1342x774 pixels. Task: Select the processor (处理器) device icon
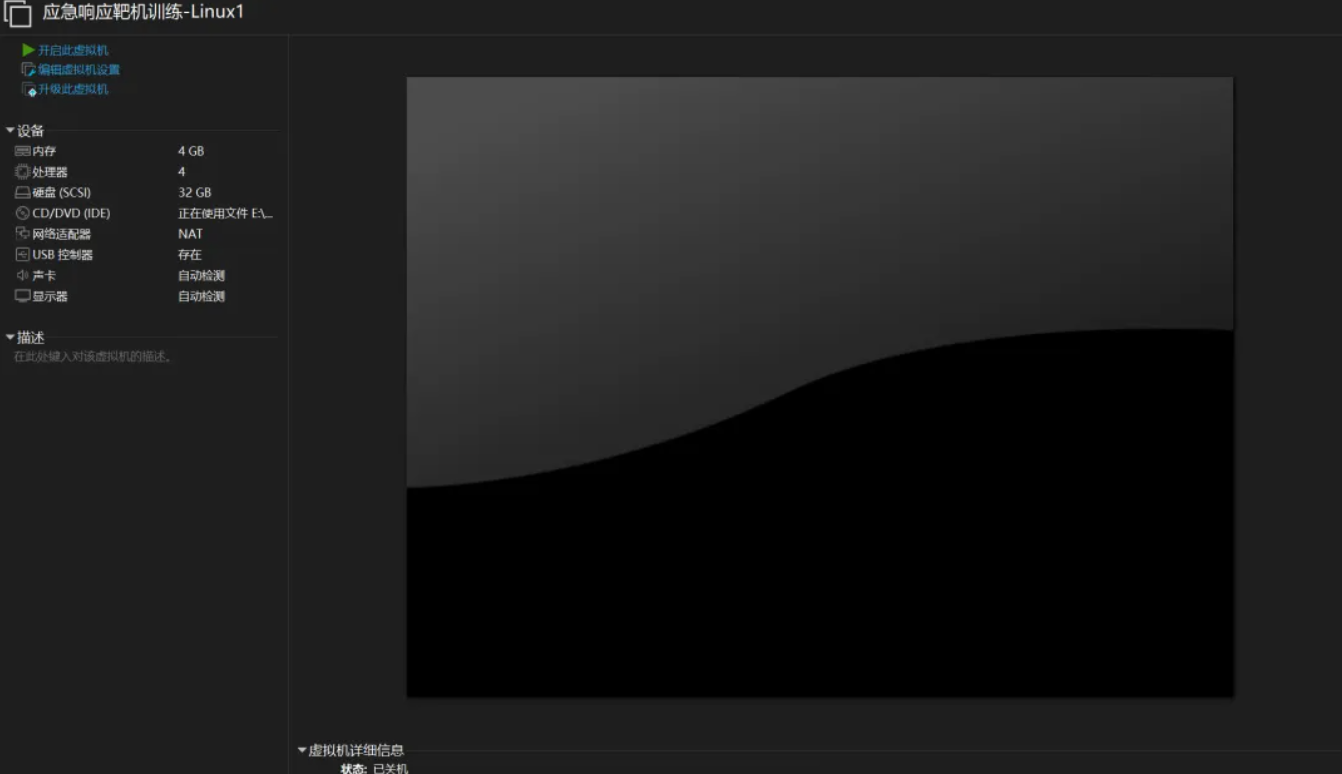pyautogui.click(x=22, y=172)
